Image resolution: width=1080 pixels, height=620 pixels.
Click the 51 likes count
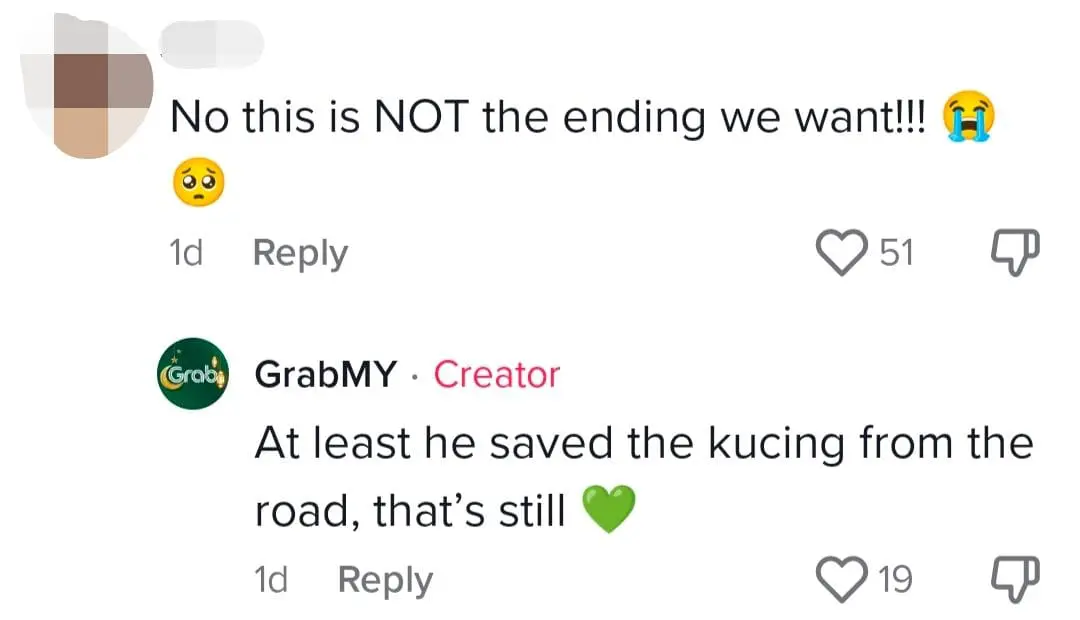[896, 253]
